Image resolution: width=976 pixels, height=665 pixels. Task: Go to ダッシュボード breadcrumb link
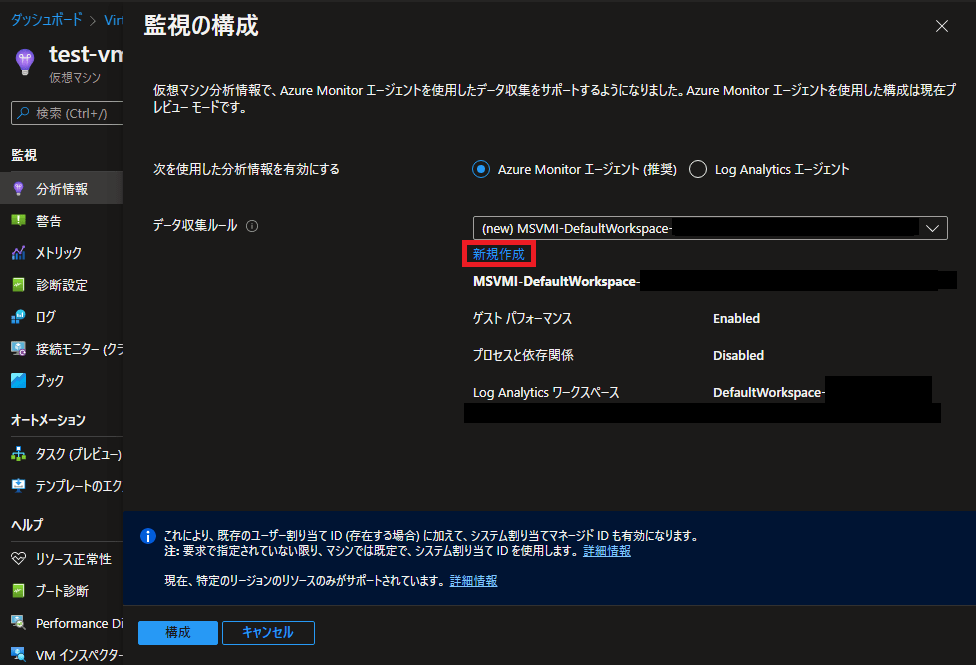click(47, 20)
